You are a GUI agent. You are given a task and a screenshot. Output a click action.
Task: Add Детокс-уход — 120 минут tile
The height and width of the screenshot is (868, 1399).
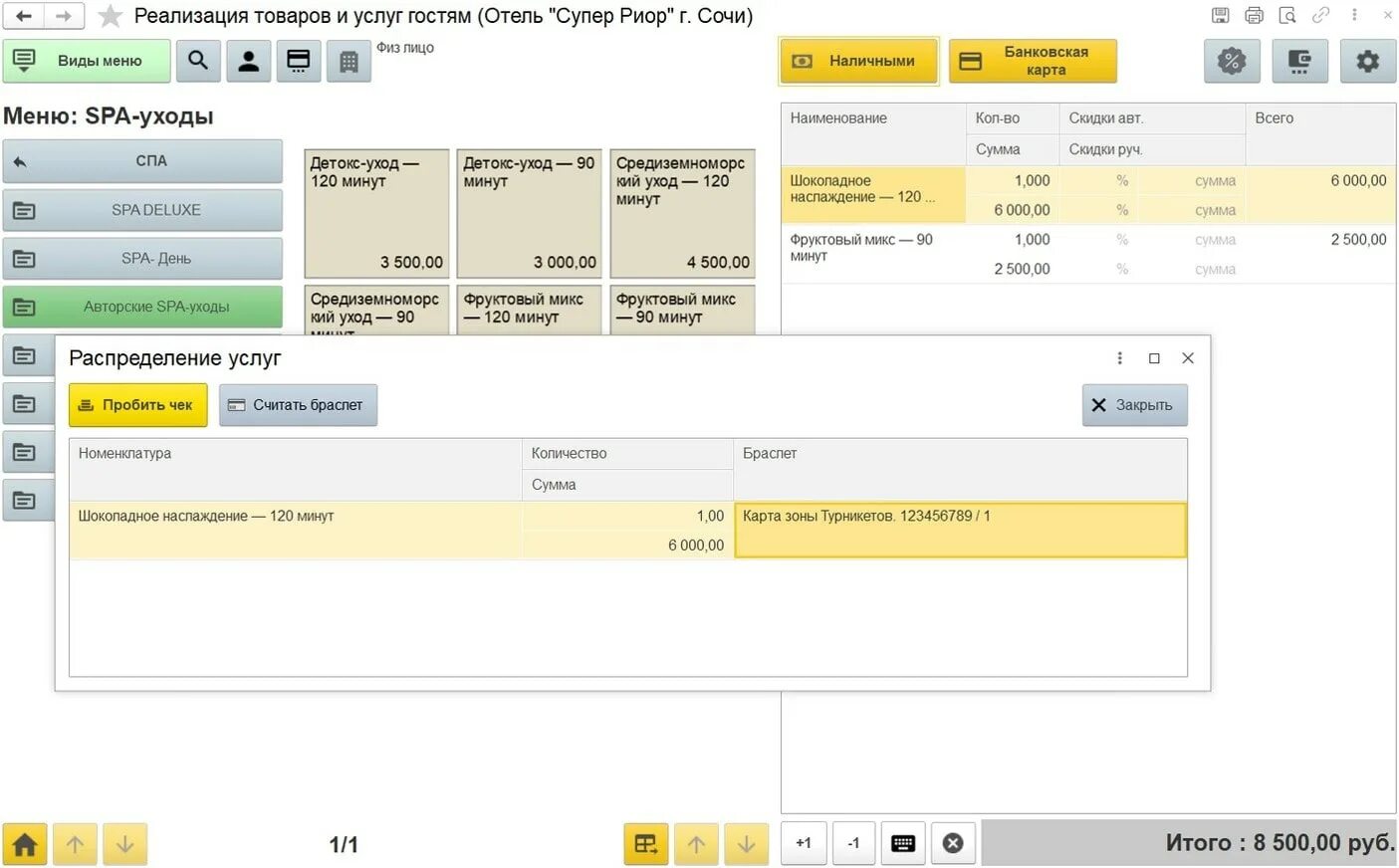[x=376, y=213]
